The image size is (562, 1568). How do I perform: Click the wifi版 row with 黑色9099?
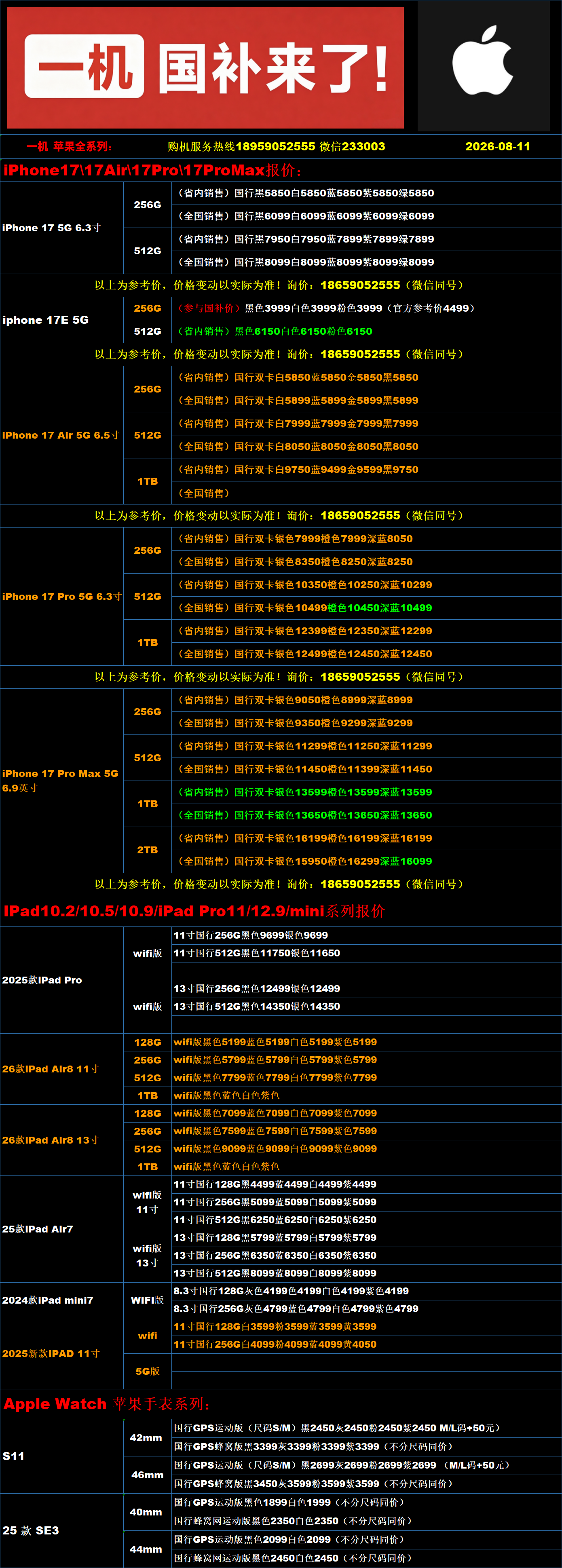click(x=367, y=1149)
